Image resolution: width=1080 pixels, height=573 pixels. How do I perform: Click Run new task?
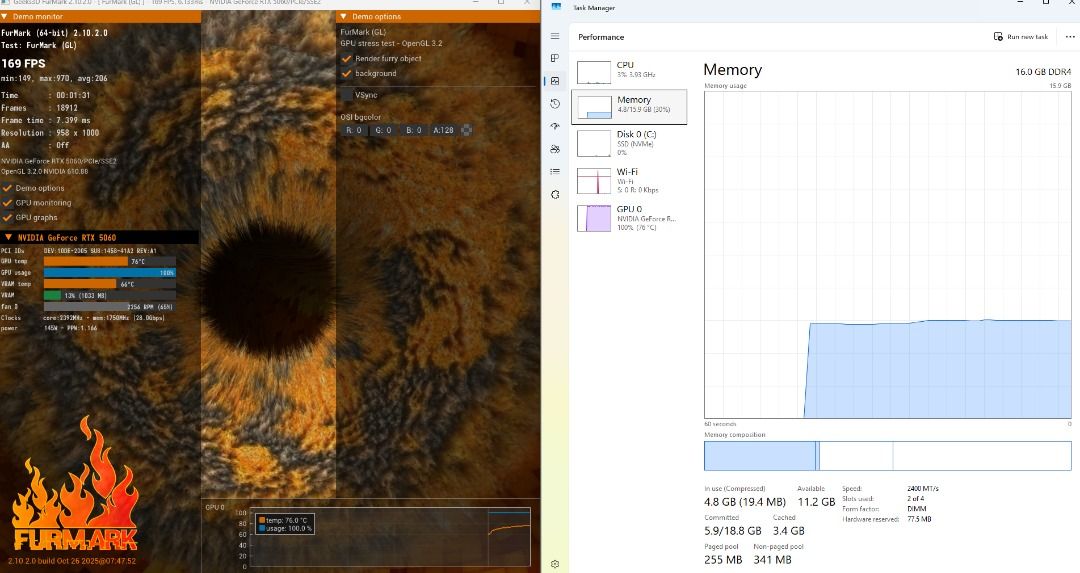click(1021, 37)
